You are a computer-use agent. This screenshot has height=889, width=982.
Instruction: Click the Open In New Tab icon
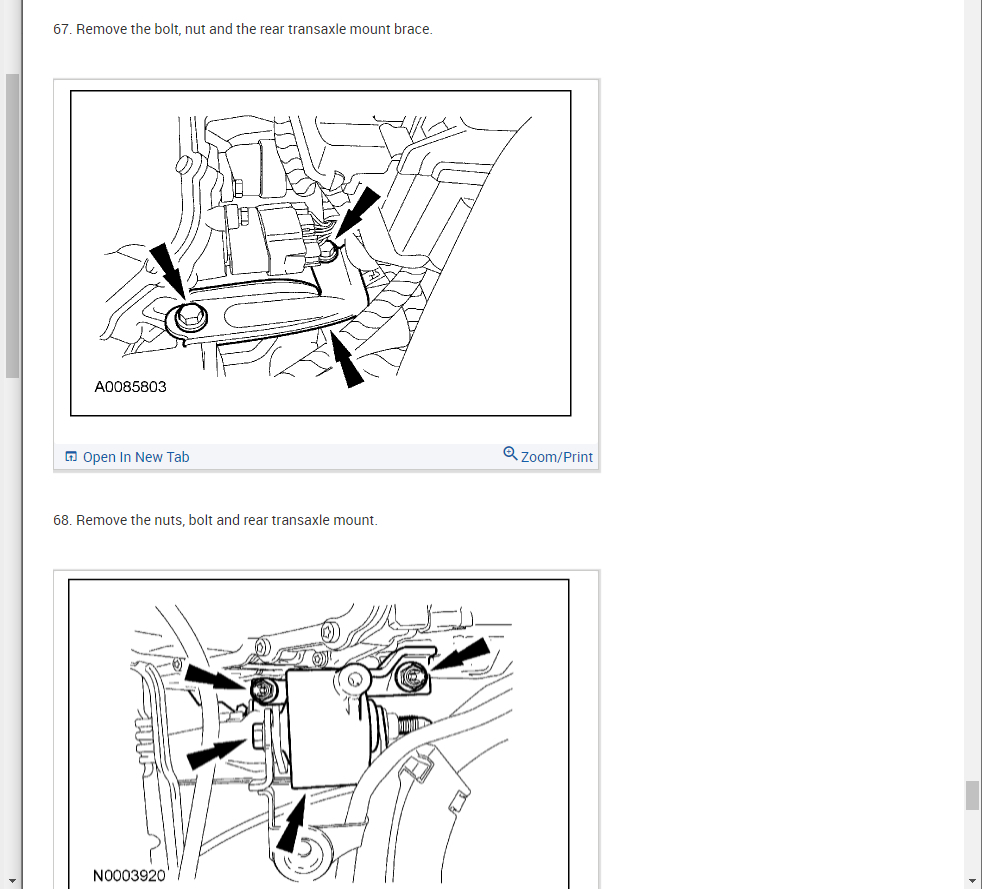pos(71,456)
